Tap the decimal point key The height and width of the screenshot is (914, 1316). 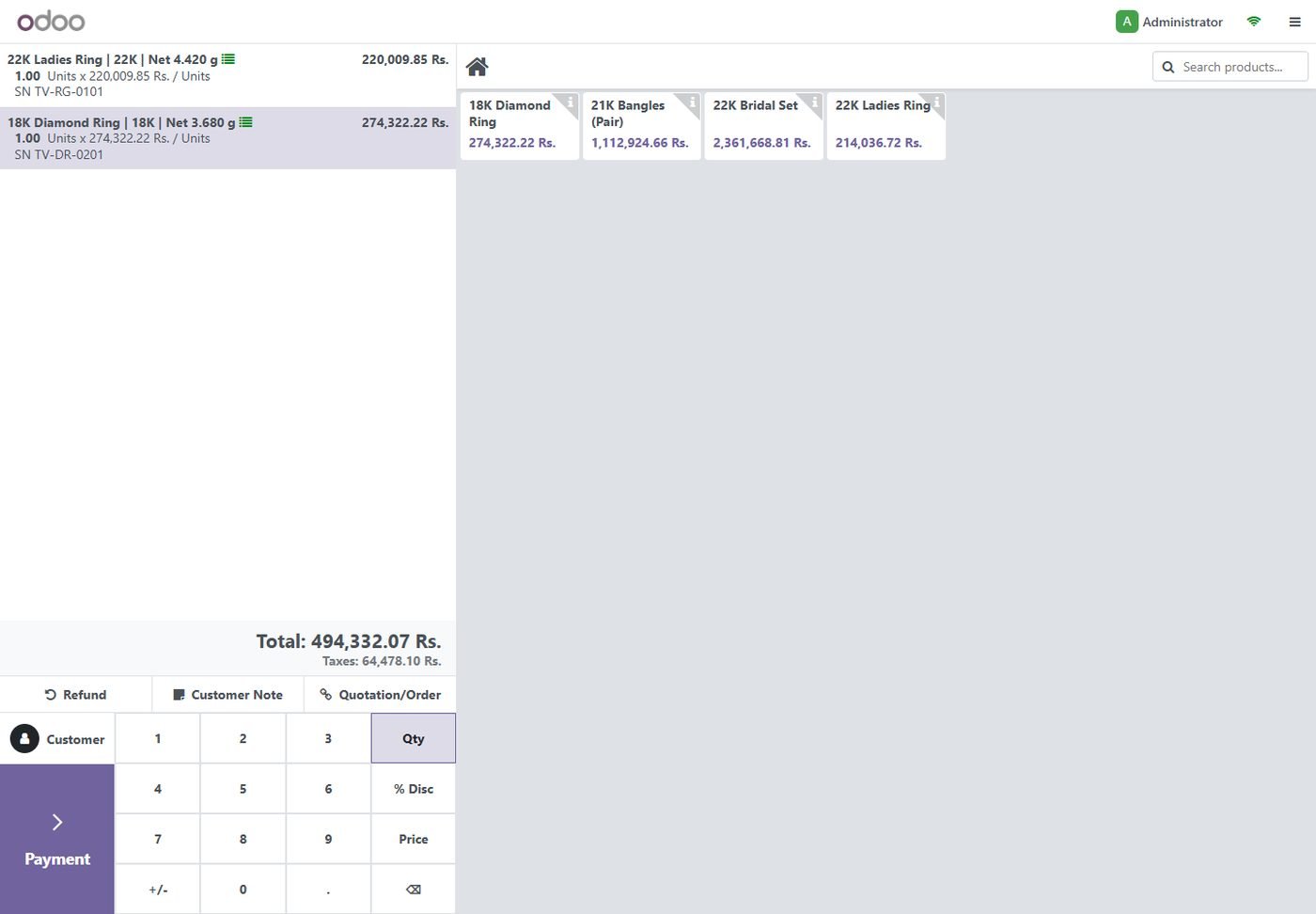click(x=328, y=890)
